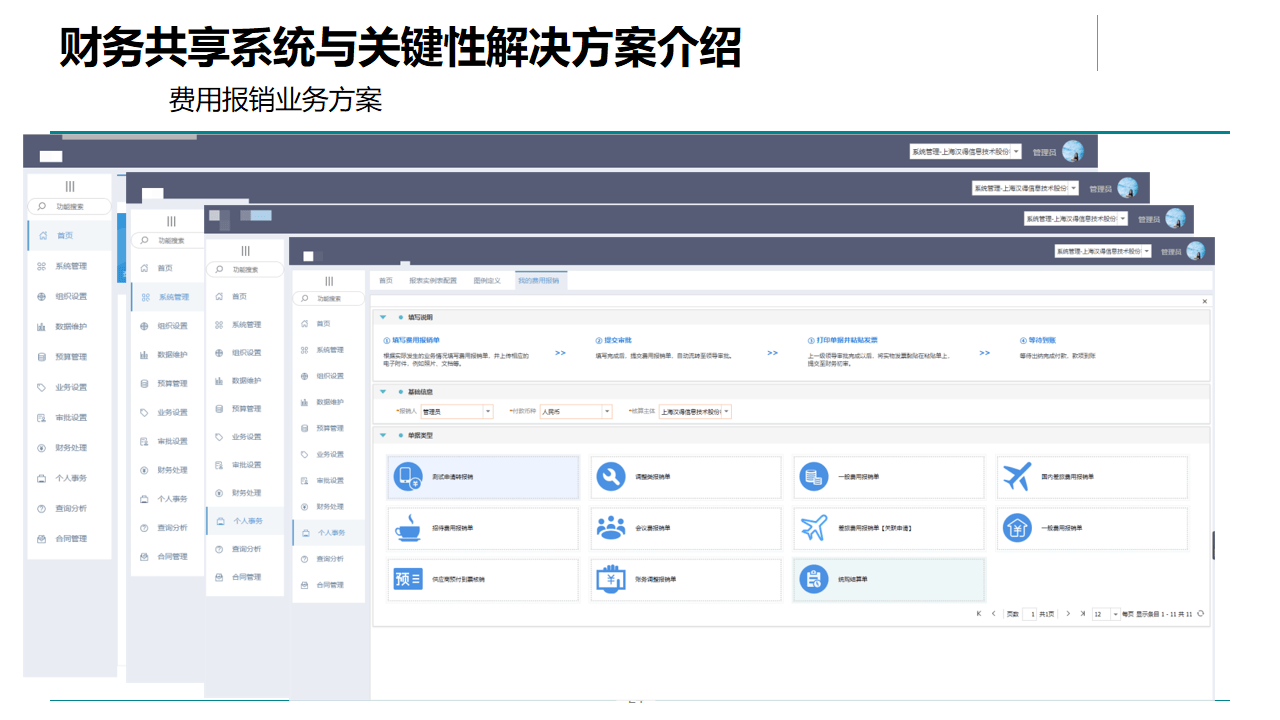Switch to the 报表实例表配置 tab
The image size is (1280, 720).
point(433,281)
